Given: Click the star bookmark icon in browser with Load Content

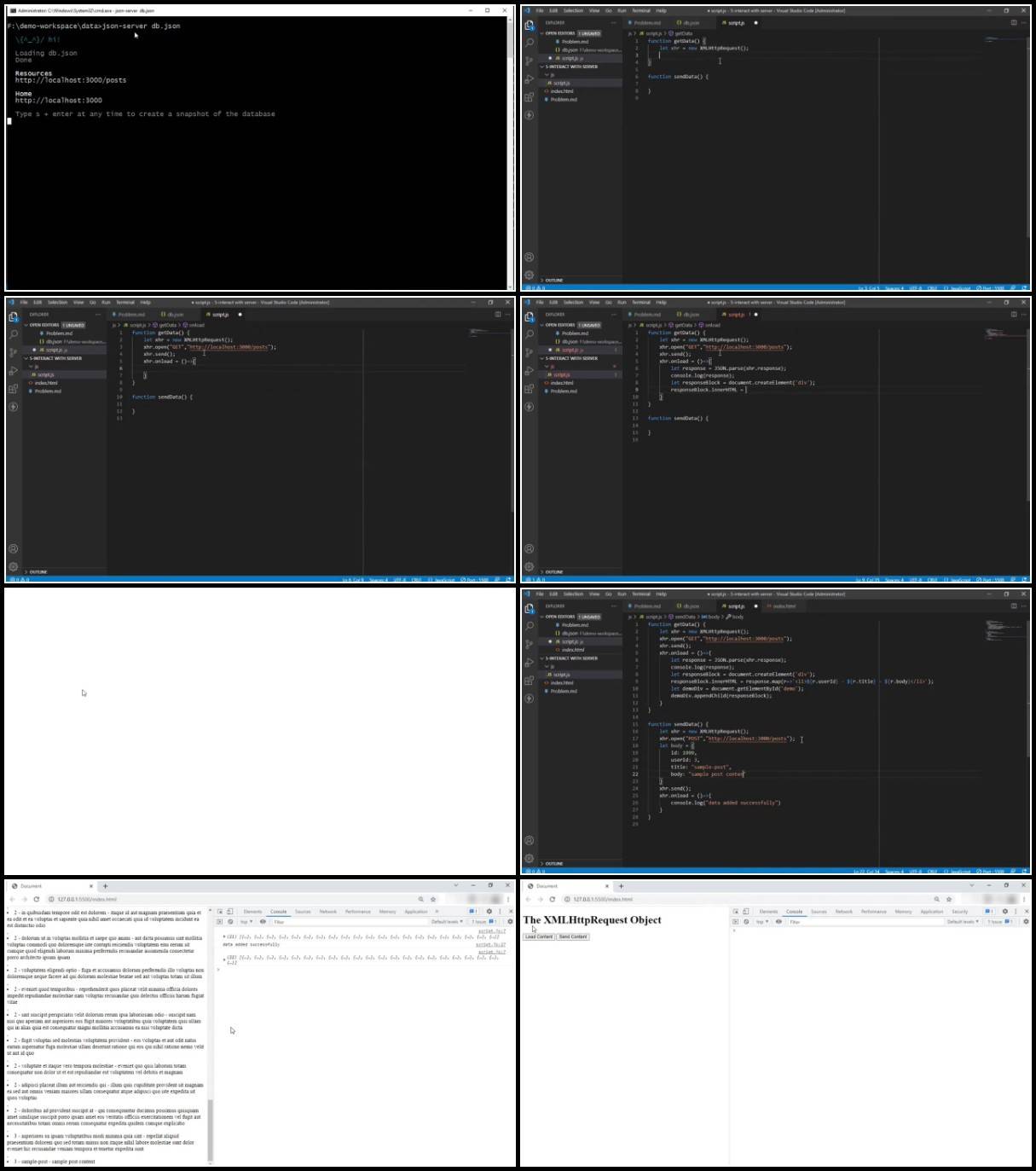Looking at the screenshot, I should (x=949, y=899).
